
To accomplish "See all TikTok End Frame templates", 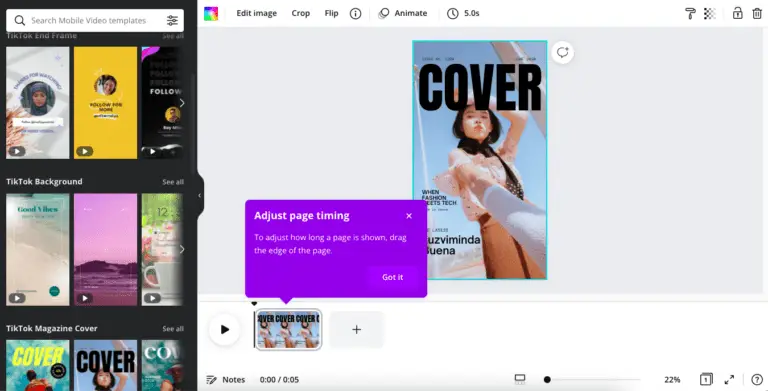I will click(x=173, y=36).
